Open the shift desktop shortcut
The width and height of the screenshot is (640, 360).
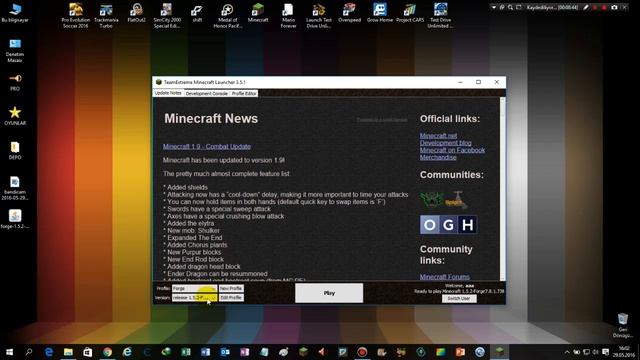(x=197, y=13)
